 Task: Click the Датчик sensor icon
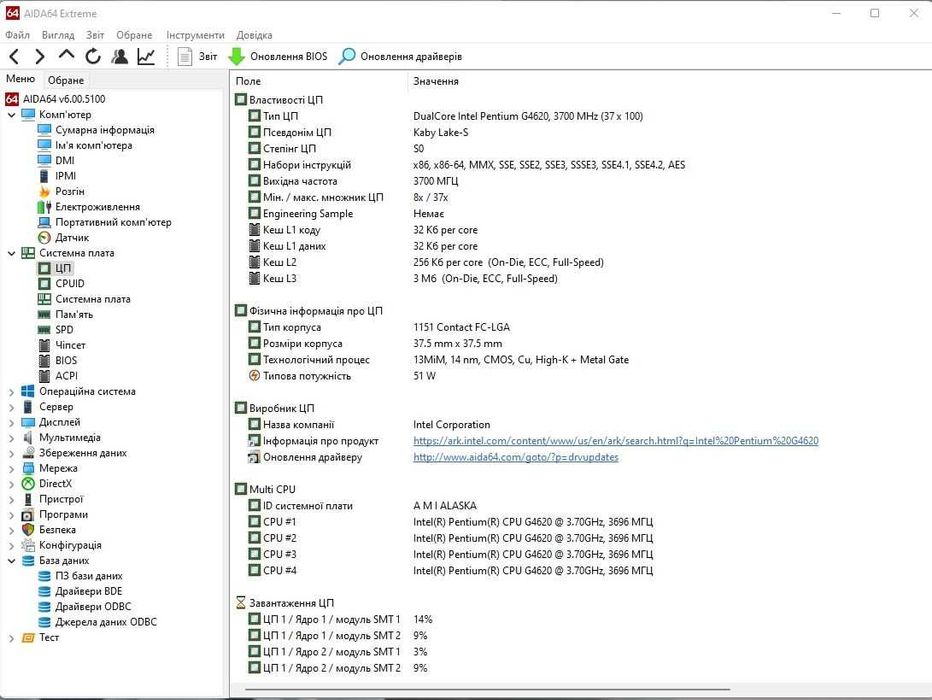[44, 238]
